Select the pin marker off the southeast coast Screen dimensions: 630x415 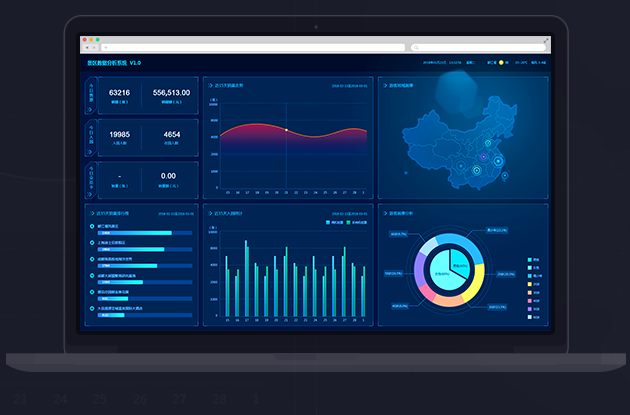(505, 176)
